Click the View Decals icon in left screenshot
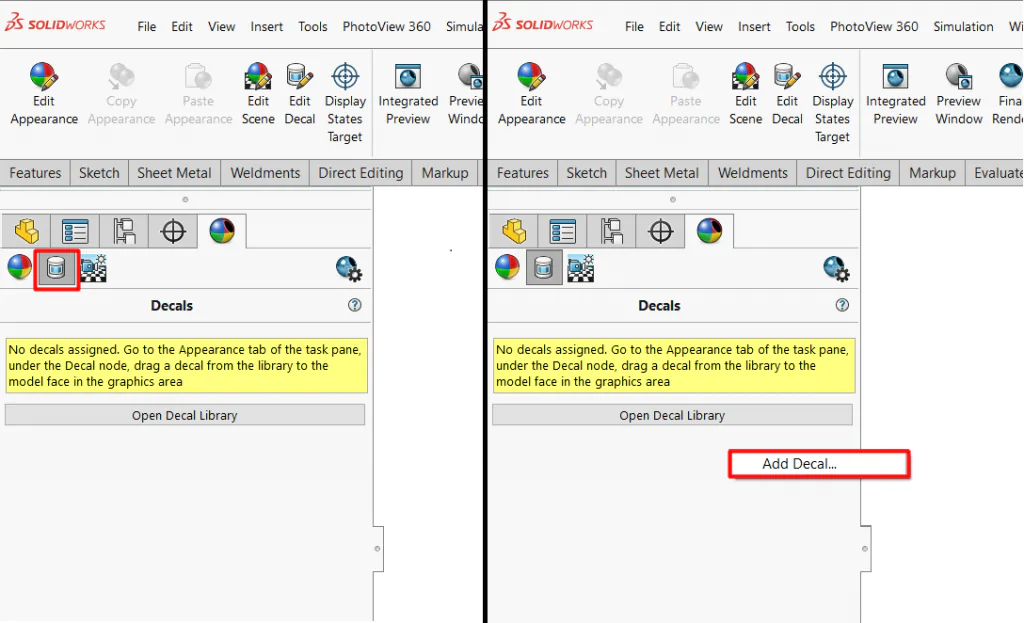Image resolution: width=1024 pixels, height=623 pixels. pyautogui.click(x=56, y=268)
